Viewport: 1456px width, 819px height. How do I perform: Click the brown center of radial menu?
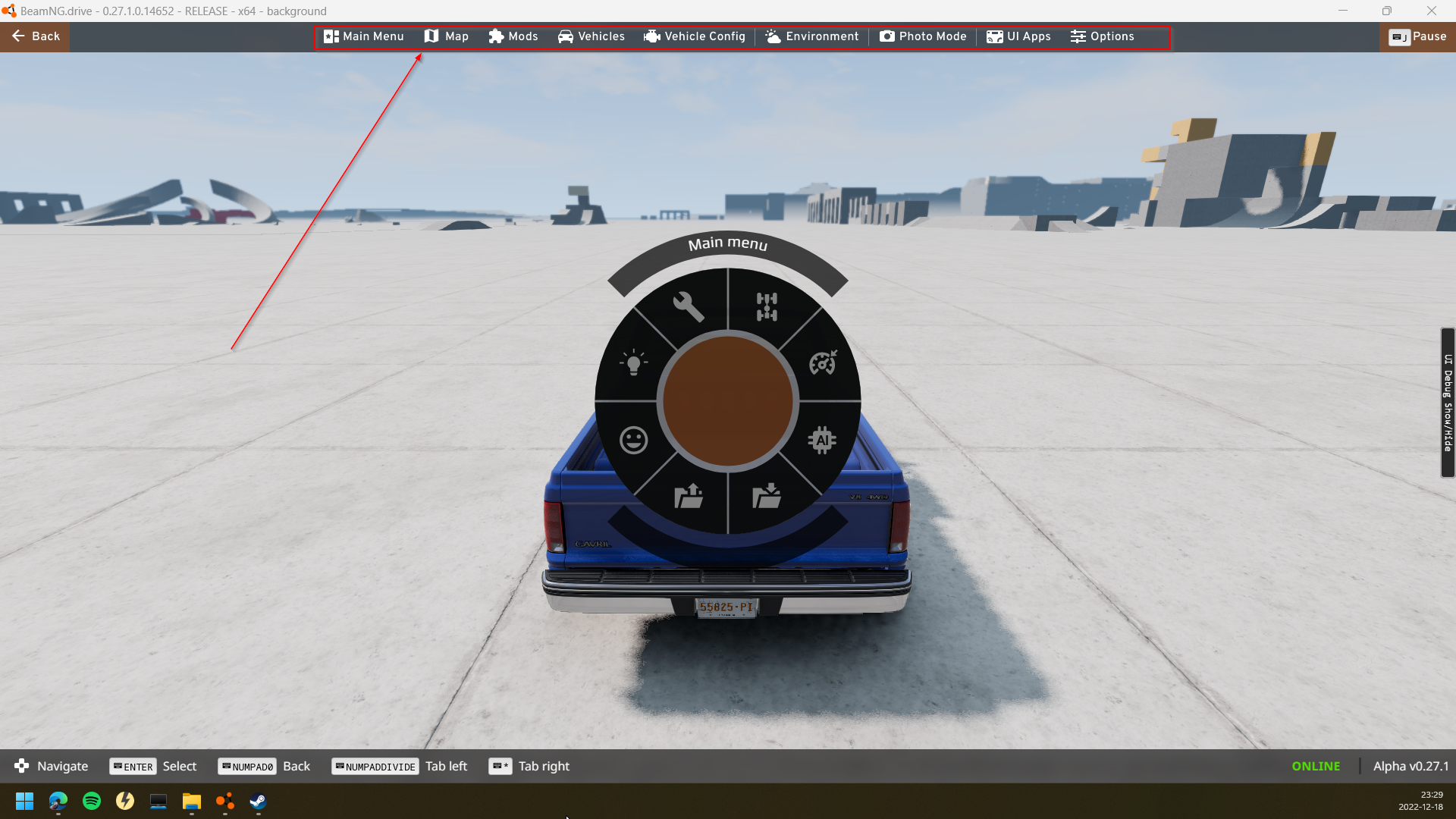(728, 401)
